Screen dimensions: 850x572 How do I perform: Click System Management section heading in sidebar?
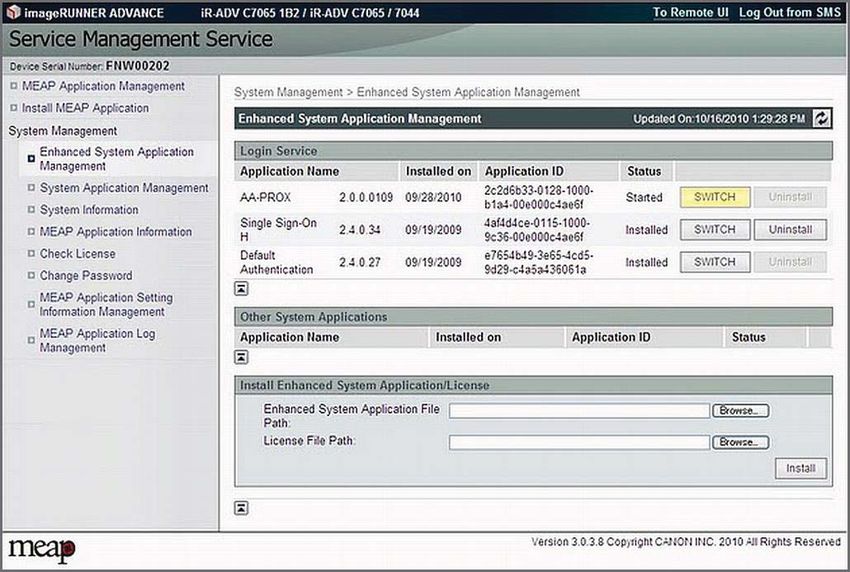pos(63,131)
